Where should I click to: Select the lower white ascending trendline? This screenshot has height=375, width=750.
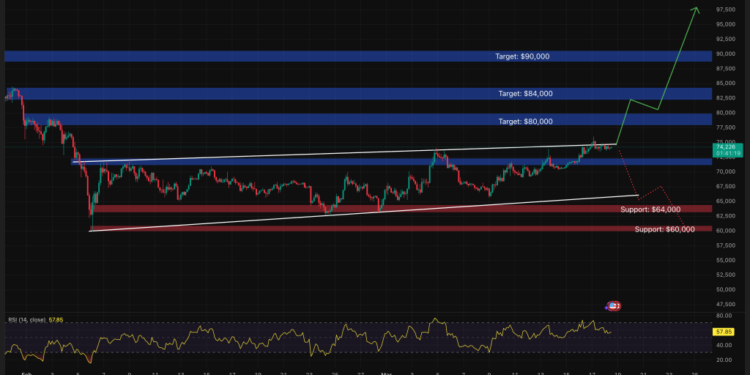(x=364, y=213)
